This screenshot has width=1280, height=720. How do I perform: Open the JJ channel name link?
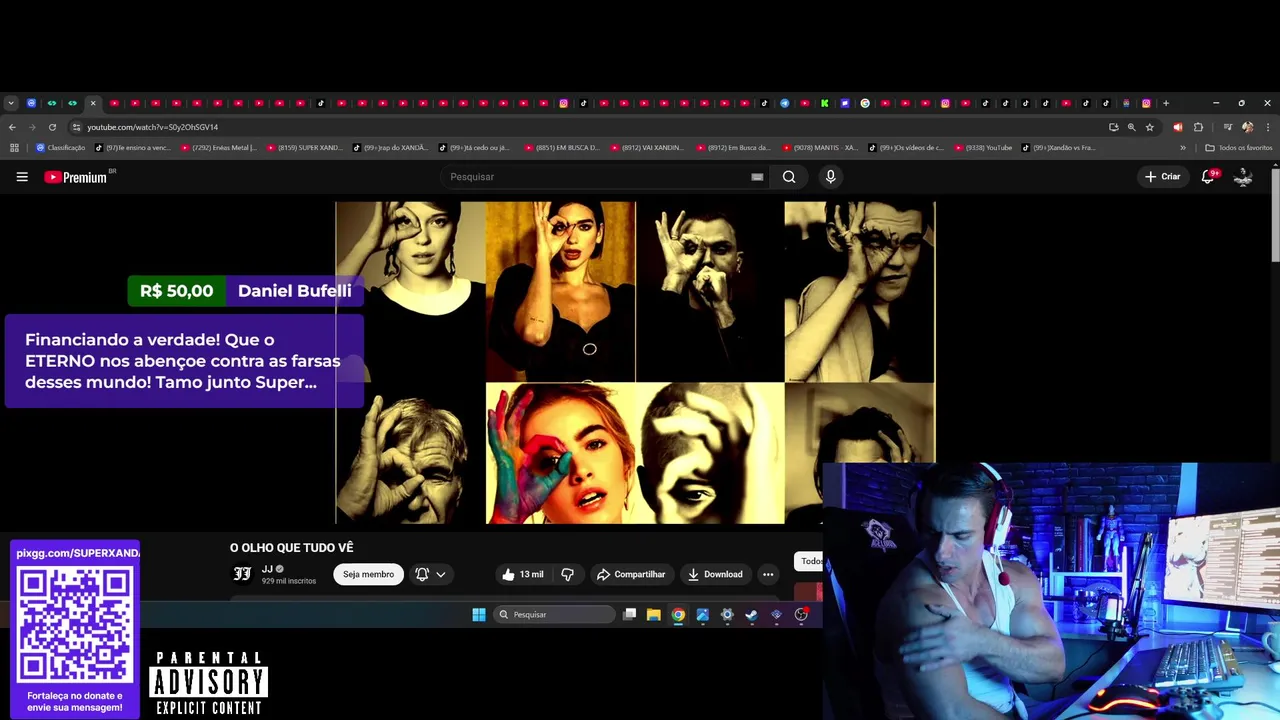pos(267,569)
